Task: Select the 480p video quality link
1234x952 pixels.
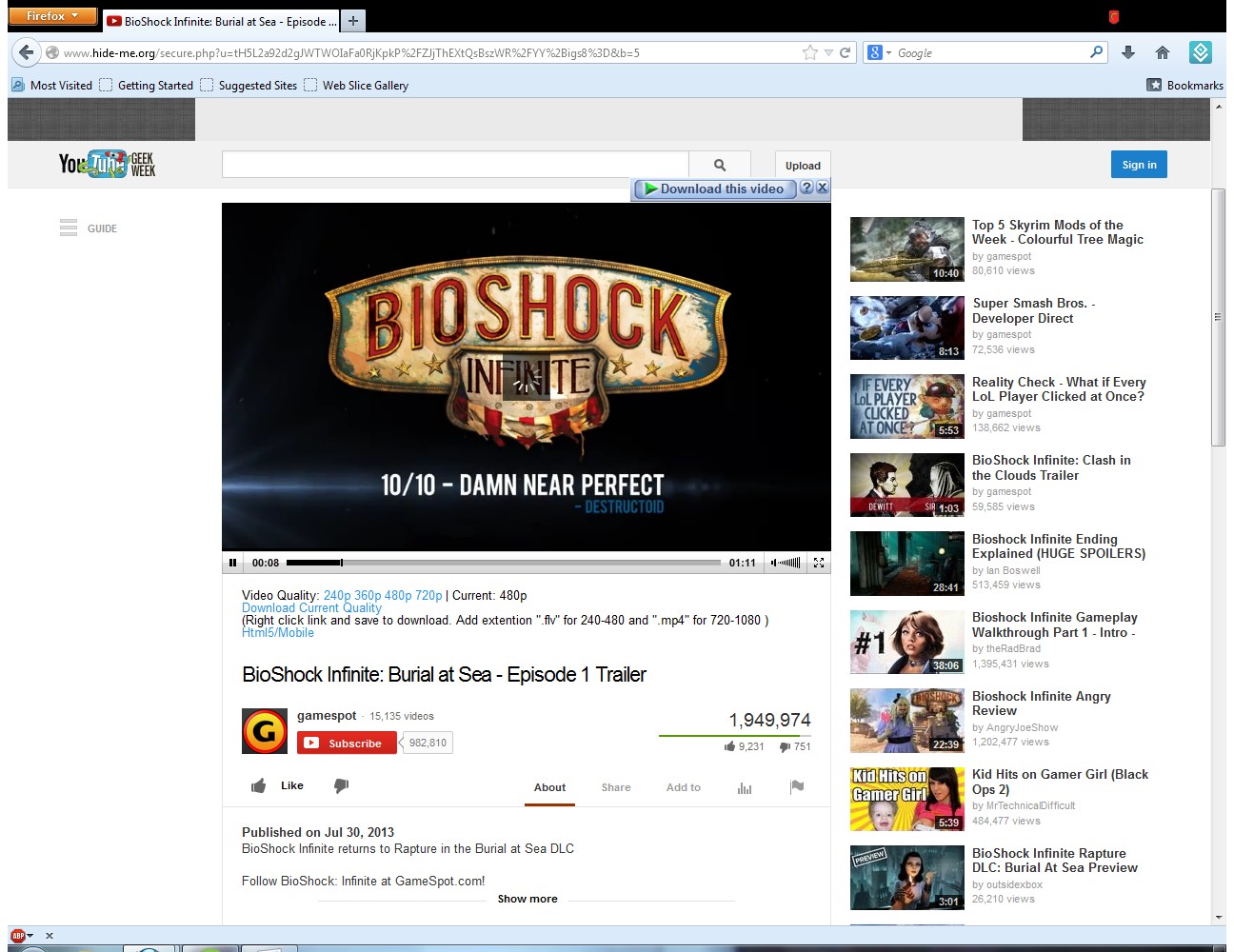Action: (x=398, y=595)
